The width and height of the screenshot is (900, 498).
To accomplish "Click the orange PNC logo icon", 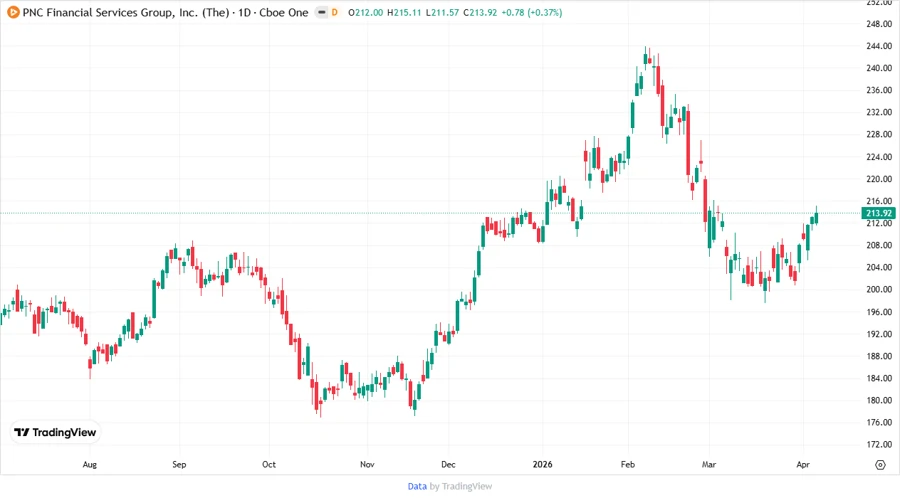I will click(x=13, y=12).
